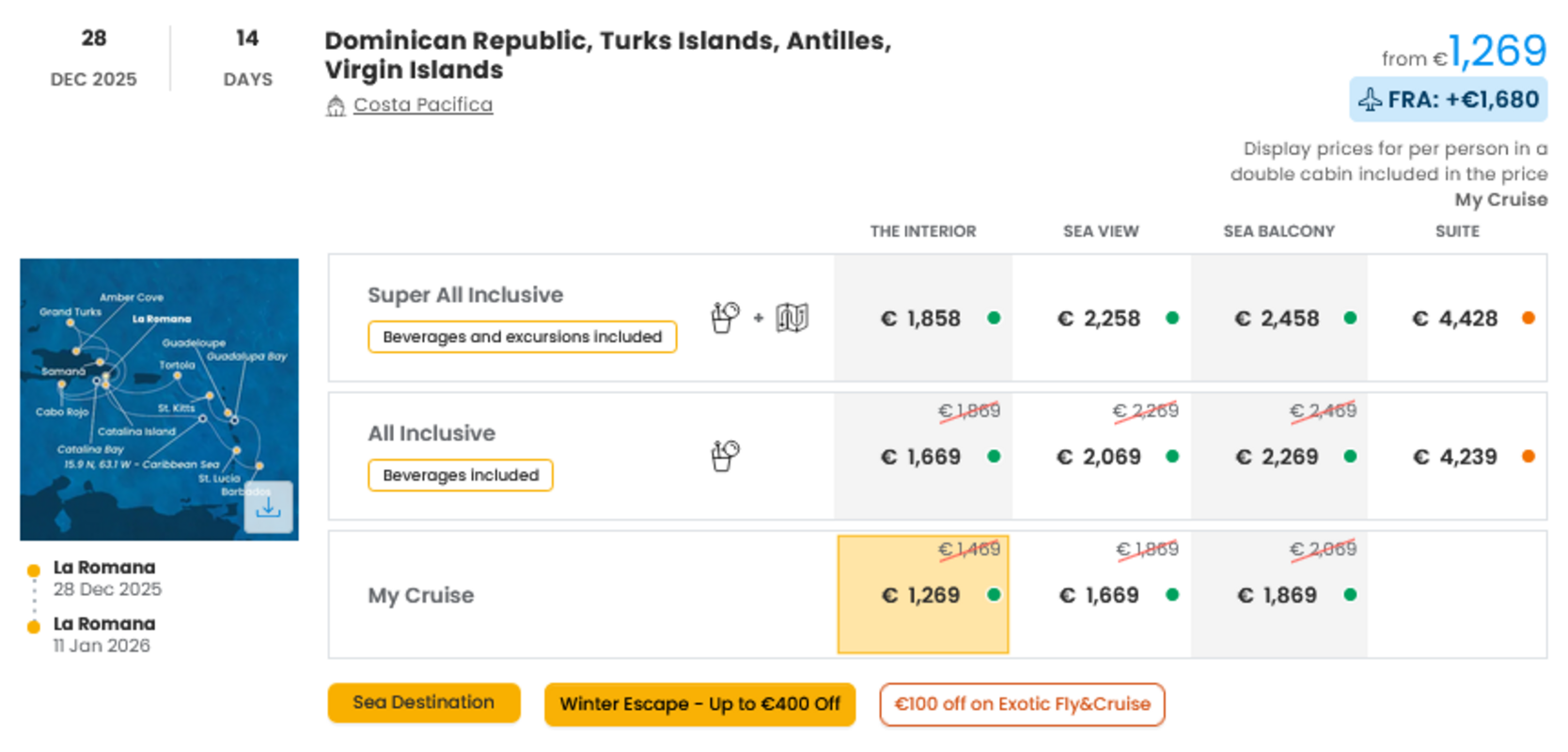Open the Caribbean itinerary map thumbnail
1568x752 pixels.
click(159, 399)
